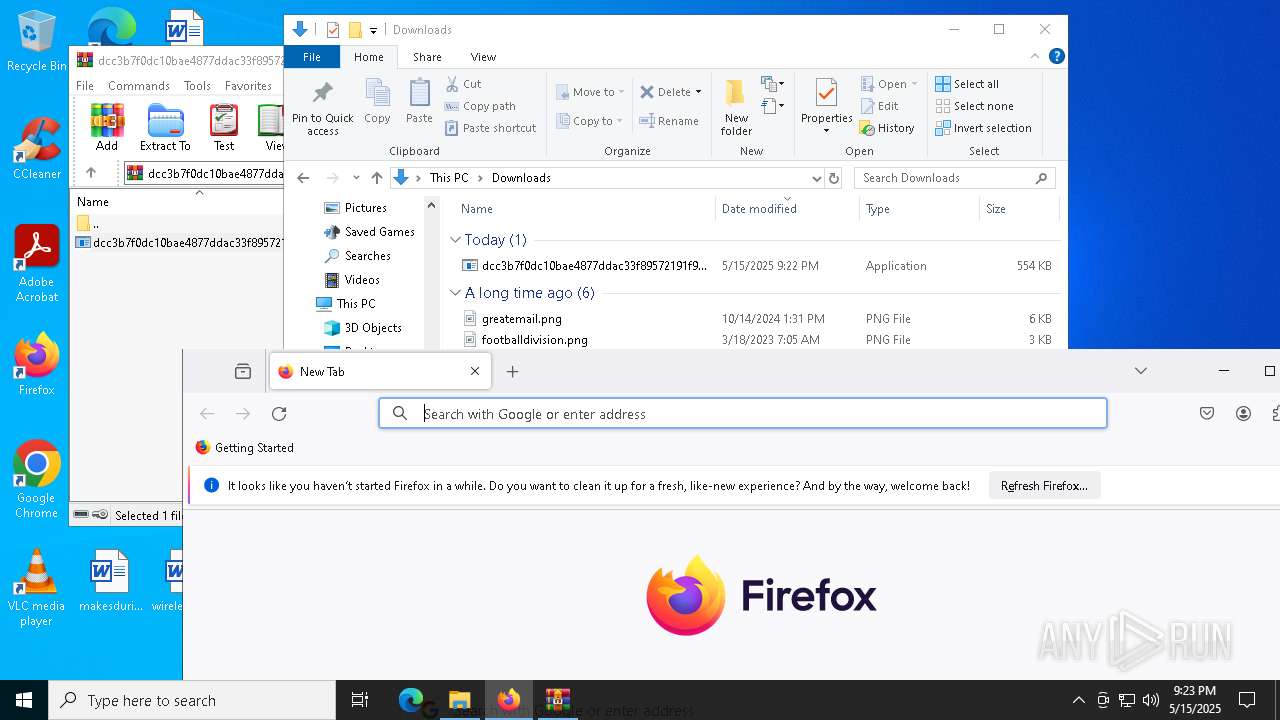1280x720 pixels.
Task: Click WinRAR Extract To toolbar icon
Action: pos(165,127)
